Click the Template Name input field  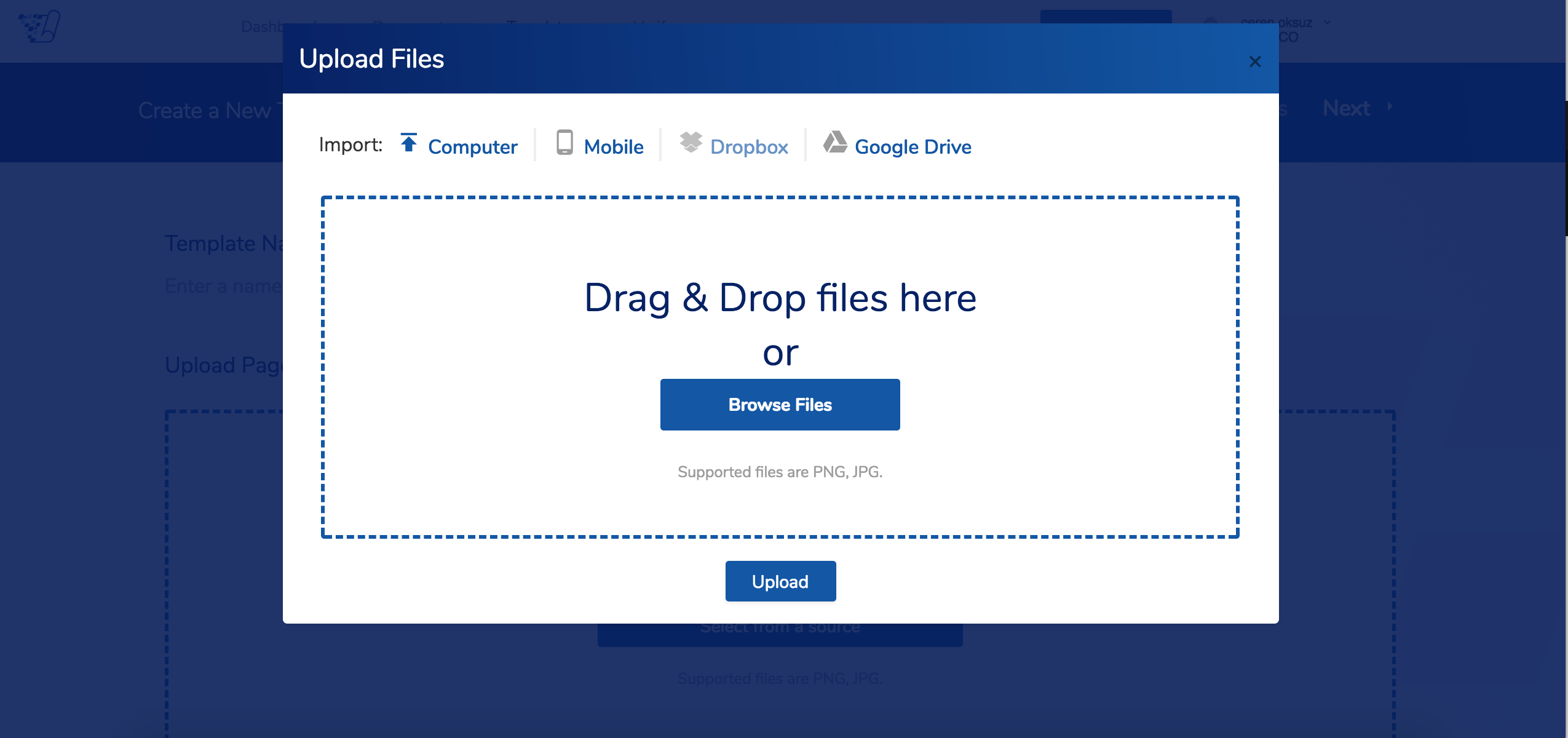tap(223, 286)
